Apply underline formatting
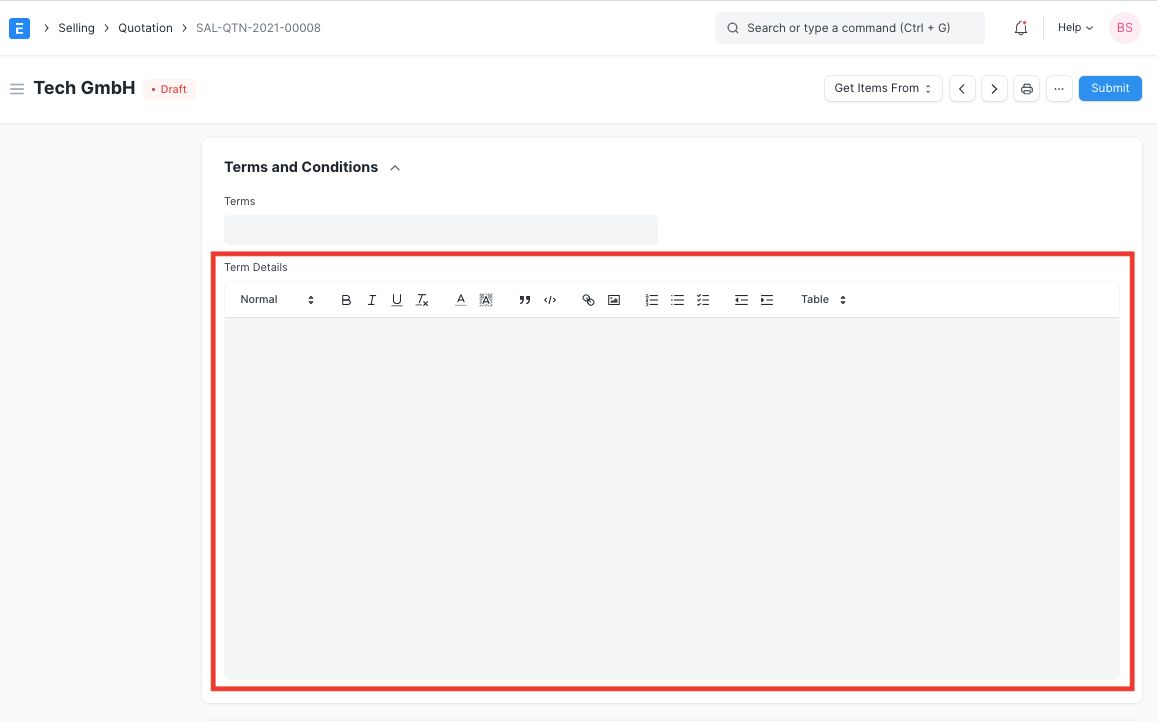1157x722 pixels. pos(396,299)
